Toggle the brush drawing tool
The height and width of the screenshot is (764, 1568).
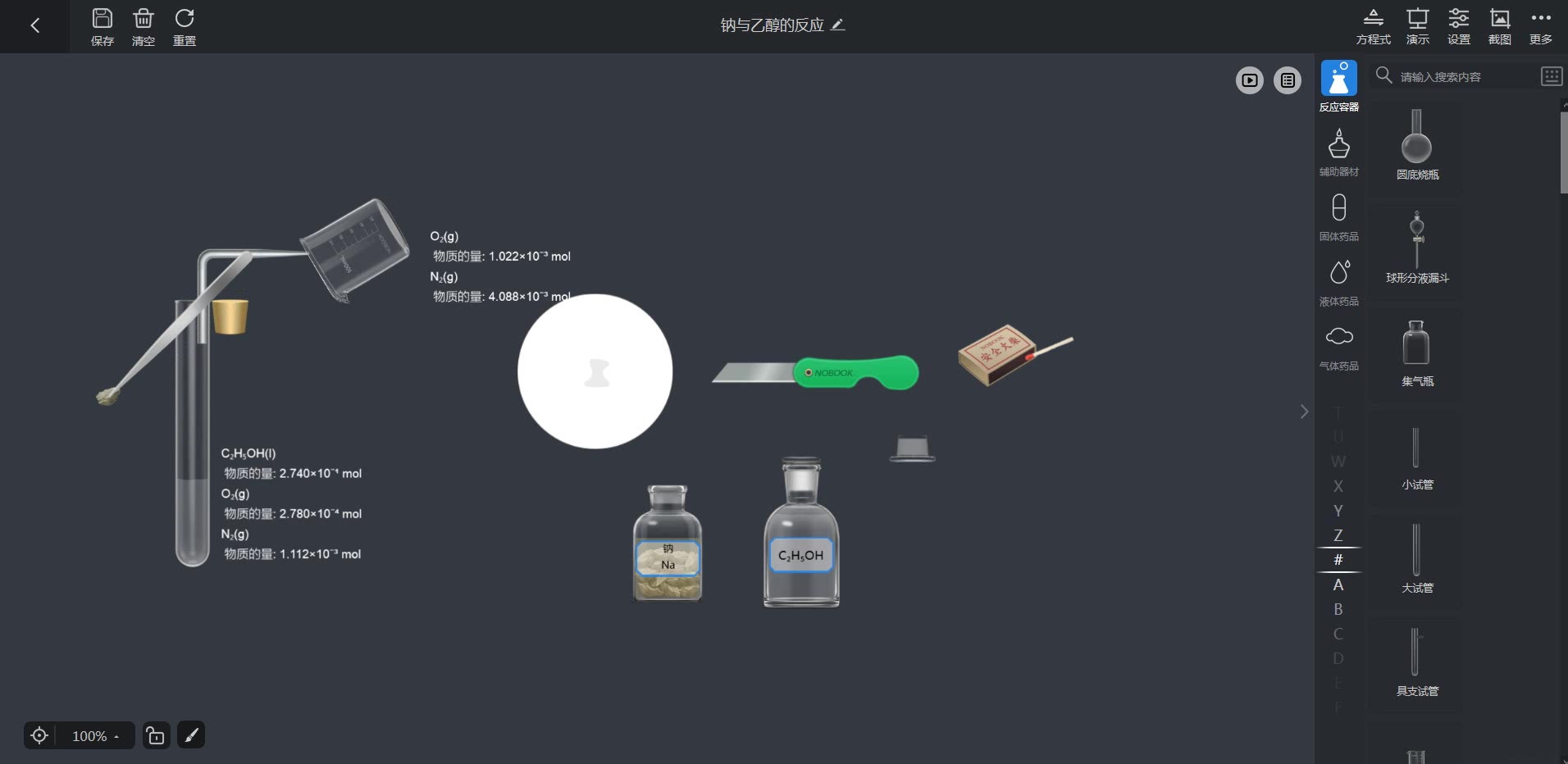(191, 735)
